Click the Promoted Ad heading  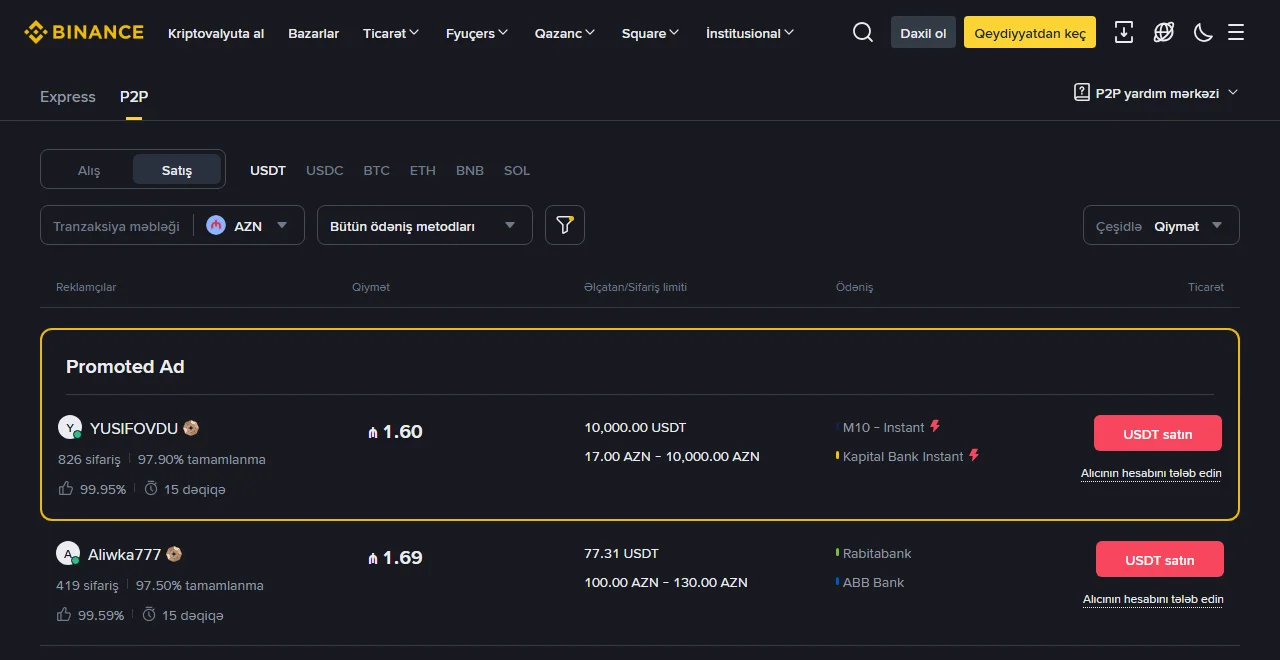(x=125, y=366)
